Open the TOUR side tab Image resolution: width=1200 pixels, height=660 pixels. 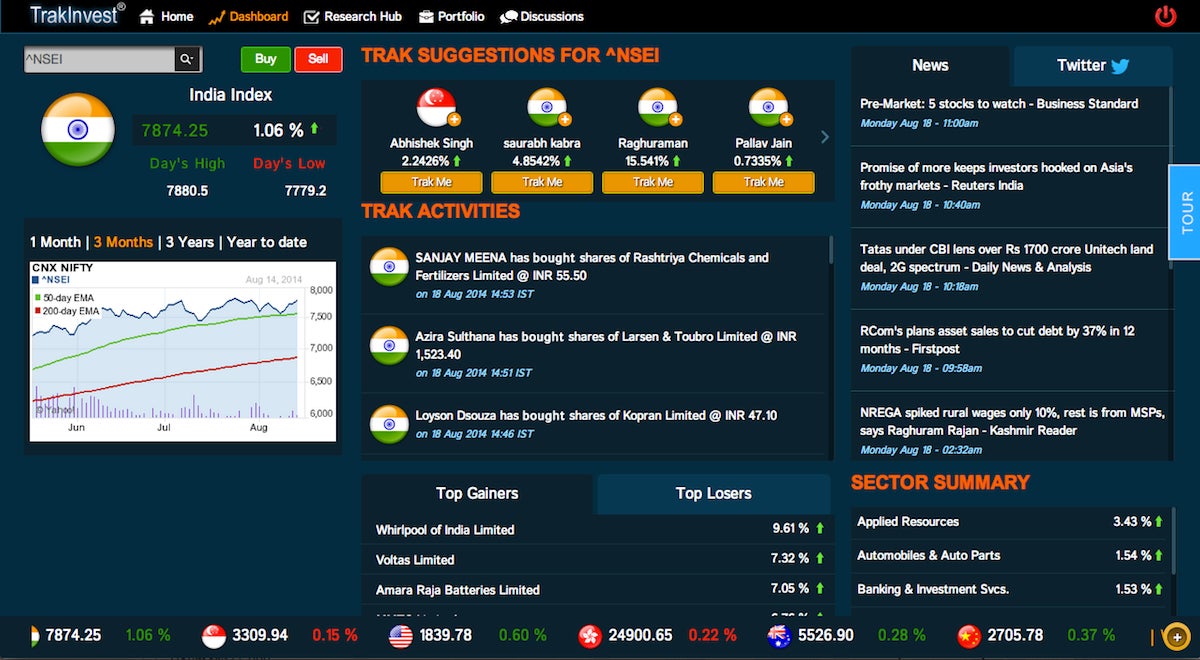point(1186,212)
